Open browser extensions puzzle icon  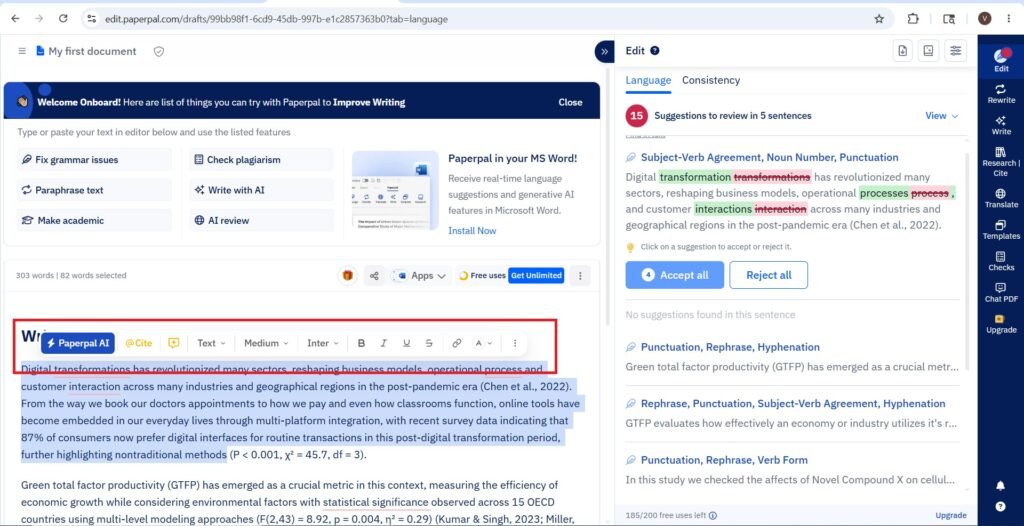(913, 19)
